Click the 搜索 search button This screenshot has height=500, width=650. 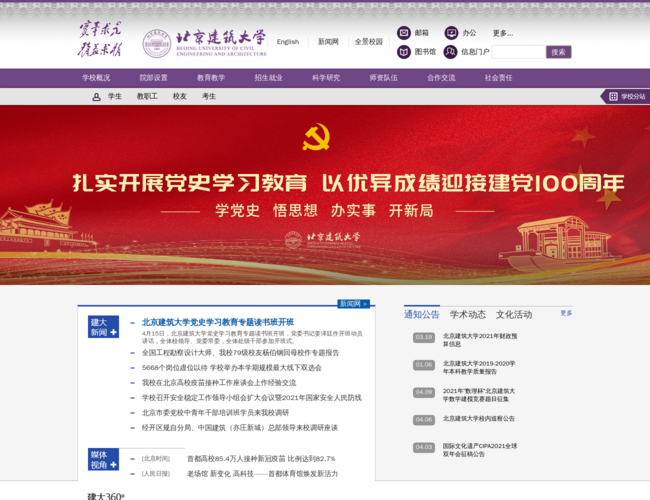(x=558, y=52)
